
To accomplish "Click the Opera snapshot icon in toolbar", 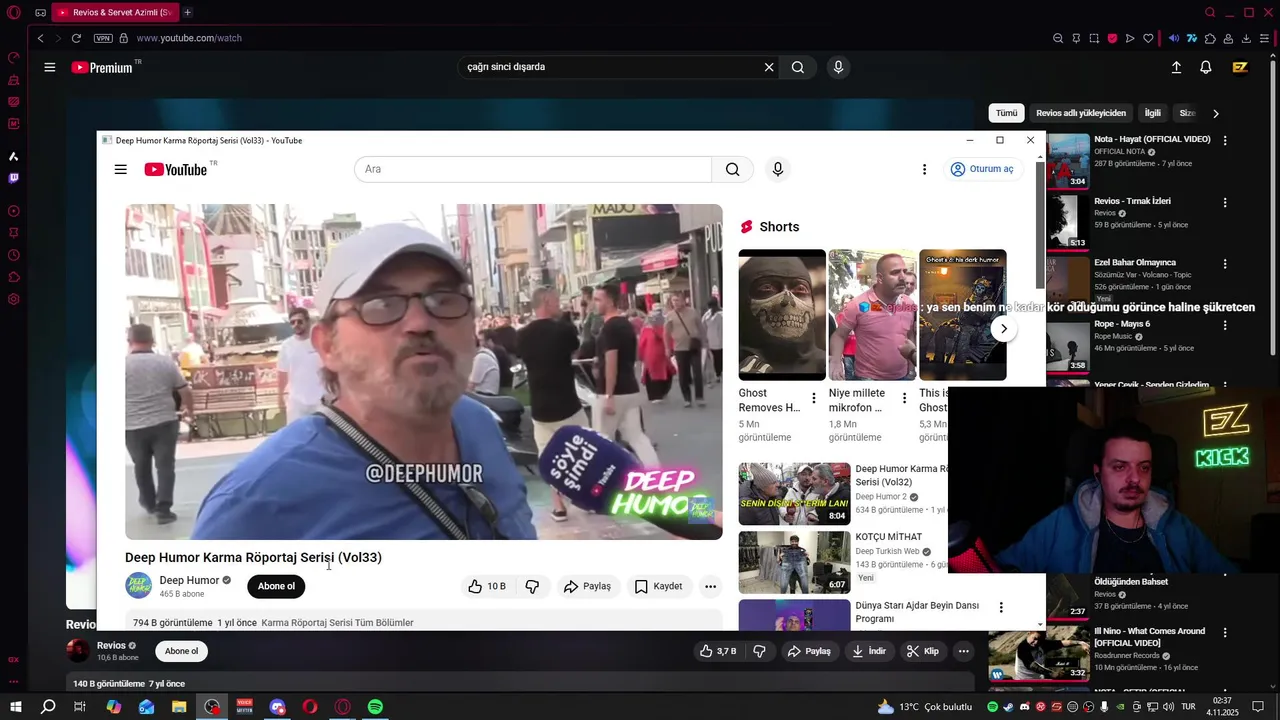I will (x=1094, y=38).
